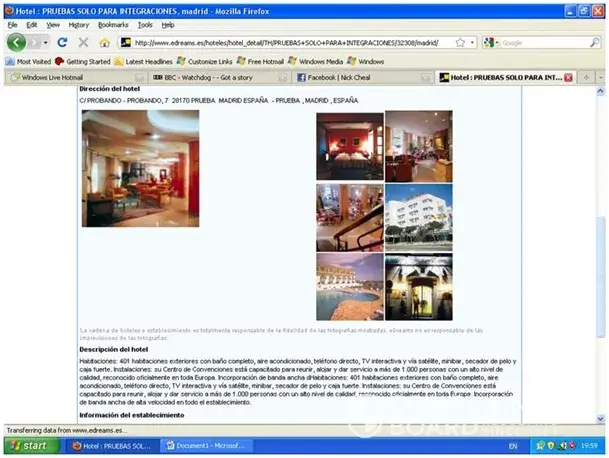The image size is (609, 458).
Task: Open the Edit menu
Action: pos(31,25)
